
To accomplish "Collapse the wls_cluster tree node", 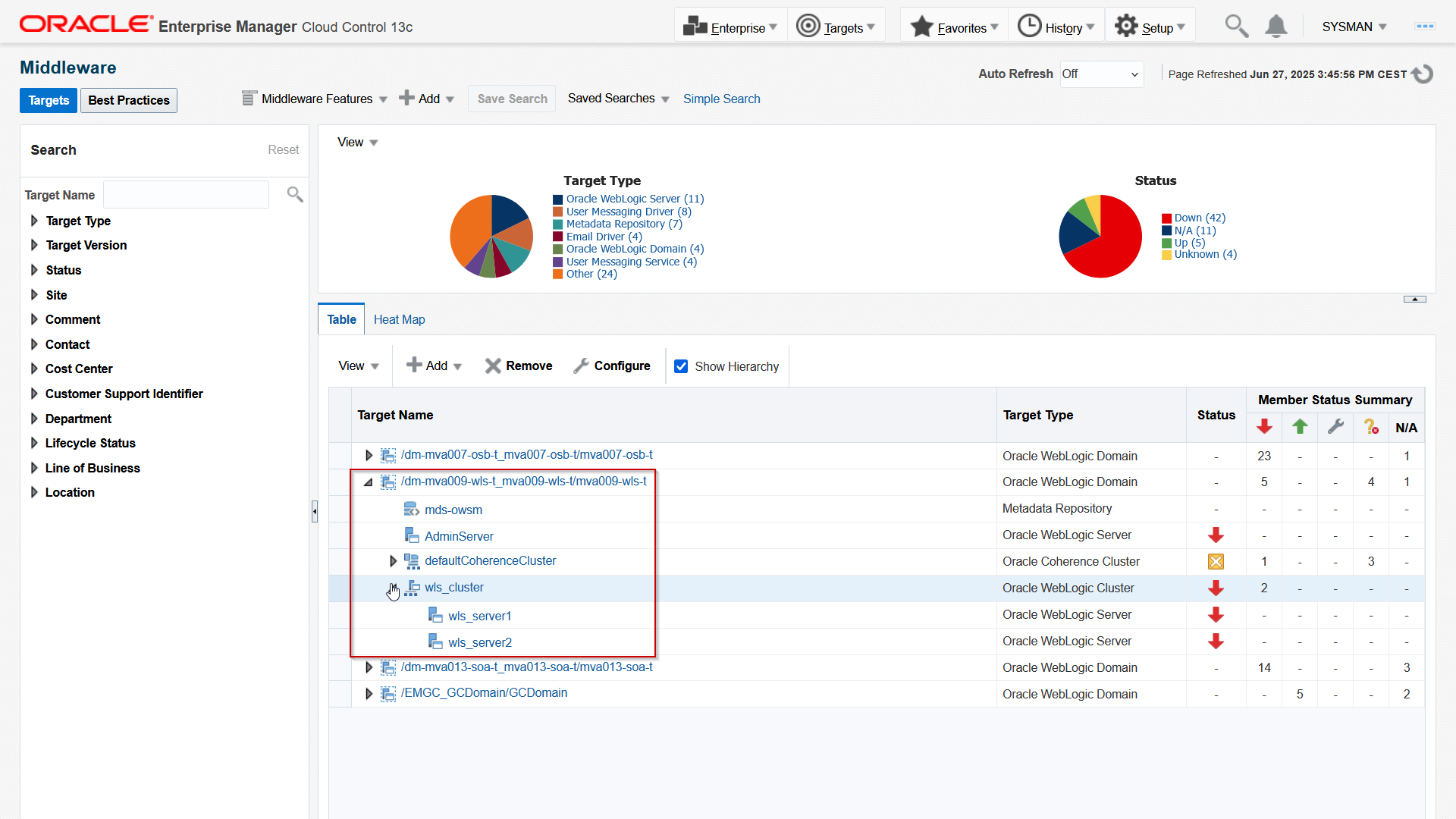I will (393, 588).
